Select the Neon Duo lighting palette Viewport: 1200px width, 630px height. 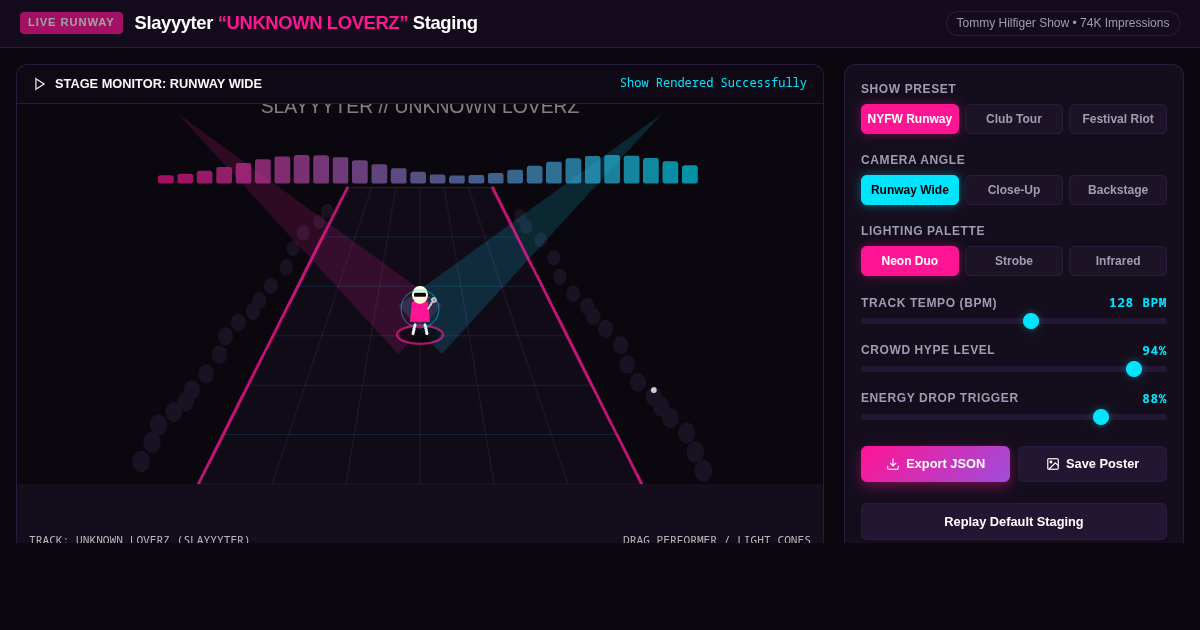click(x=910, y=261)
